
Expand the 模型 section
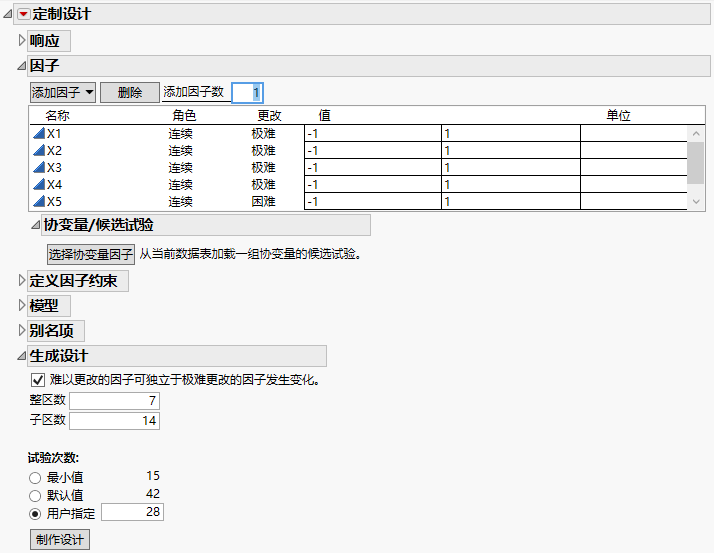[21, 305]
